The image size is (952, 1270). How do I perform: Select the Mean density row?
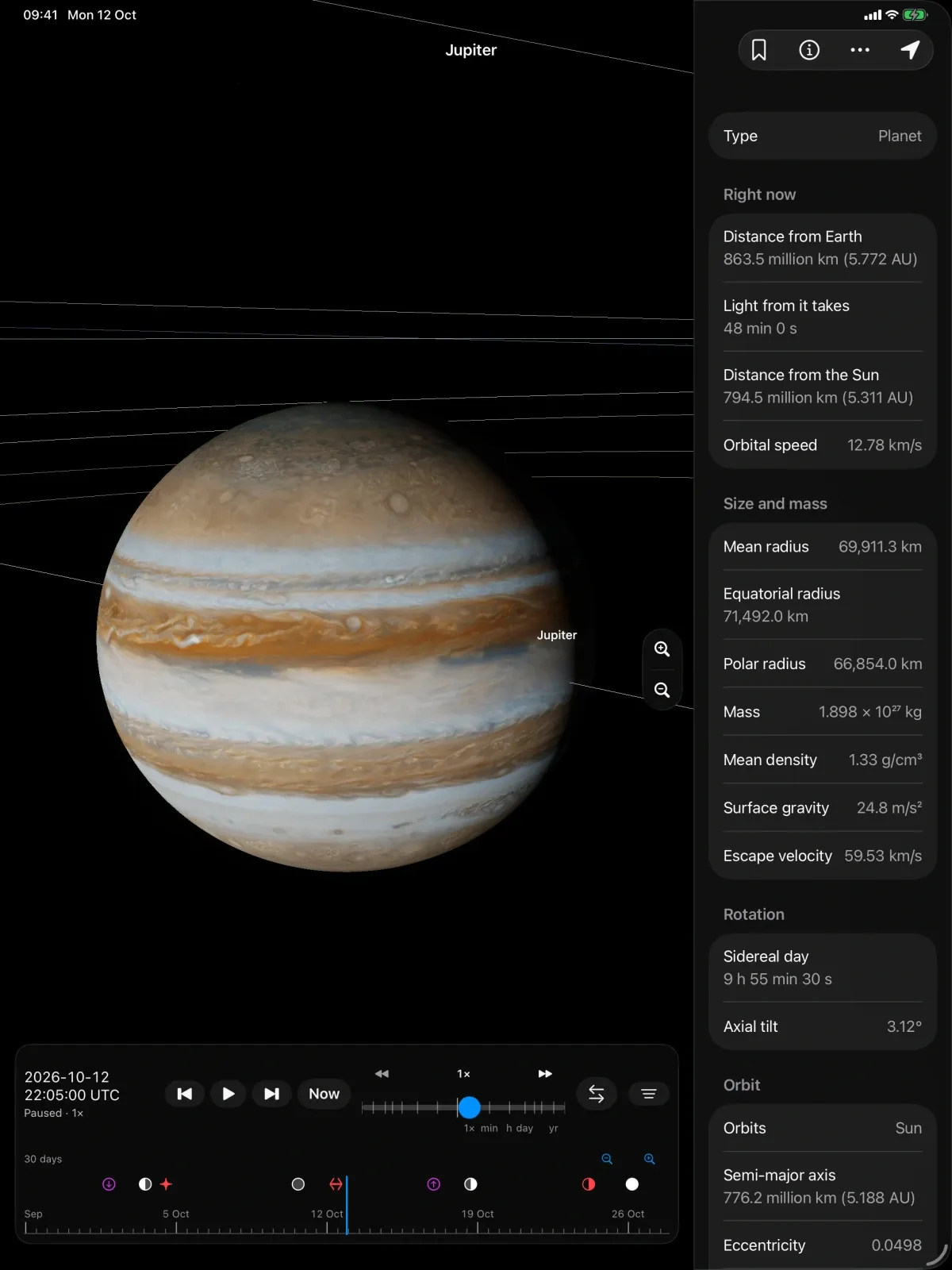(823, 760)
